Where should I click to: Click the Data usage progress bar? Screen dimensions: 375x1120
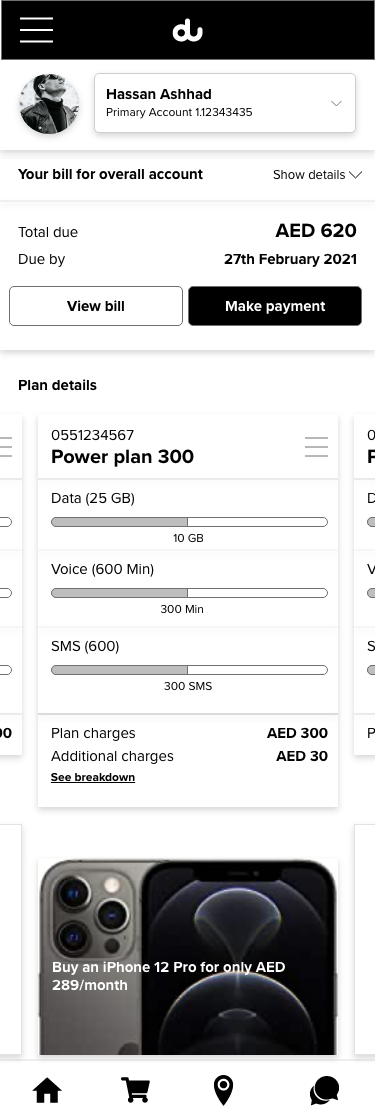click(189, 522)
